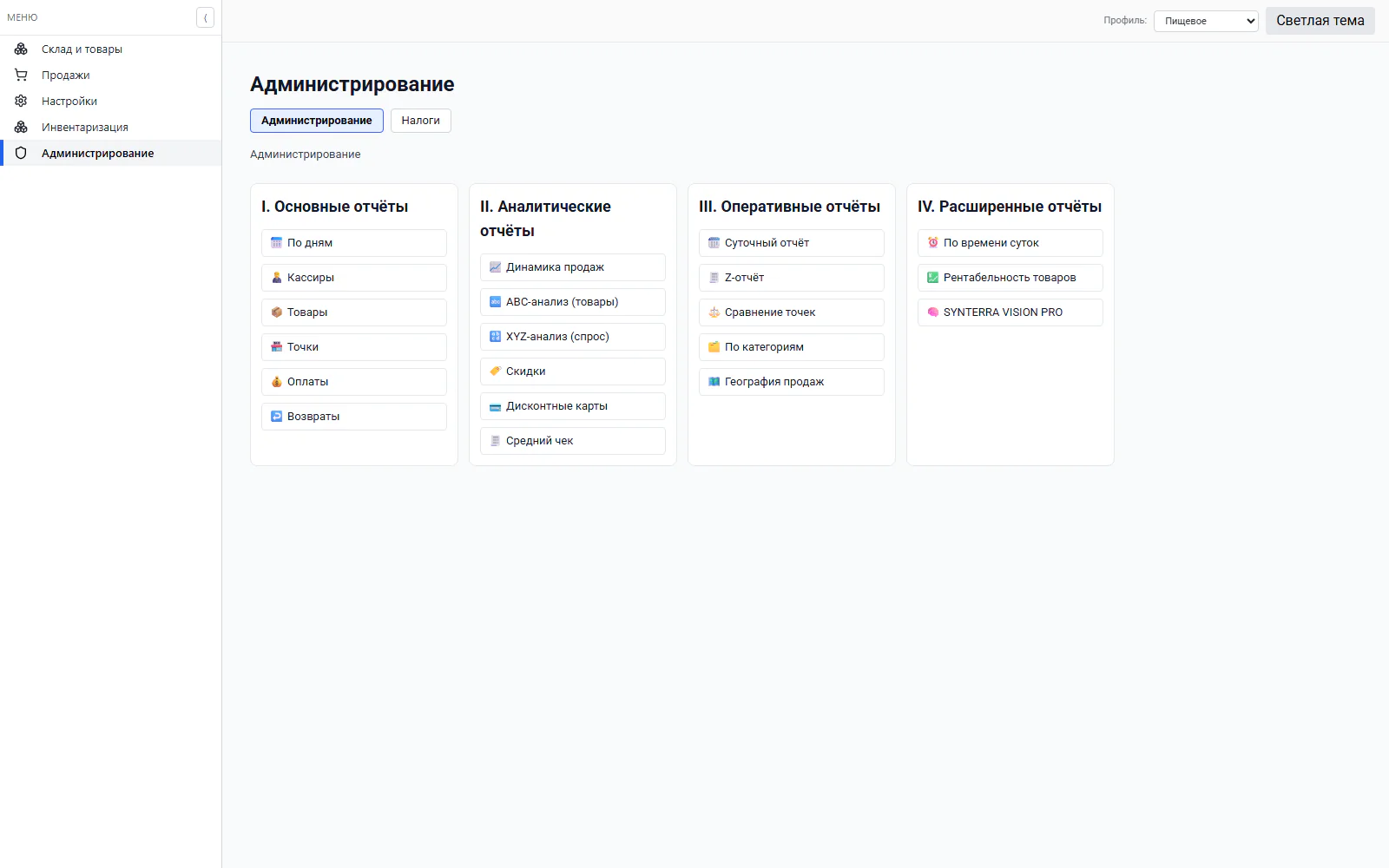Toggle the Светлая тема button
Screen dimensions: 1389x868
tap(1320, 21)
